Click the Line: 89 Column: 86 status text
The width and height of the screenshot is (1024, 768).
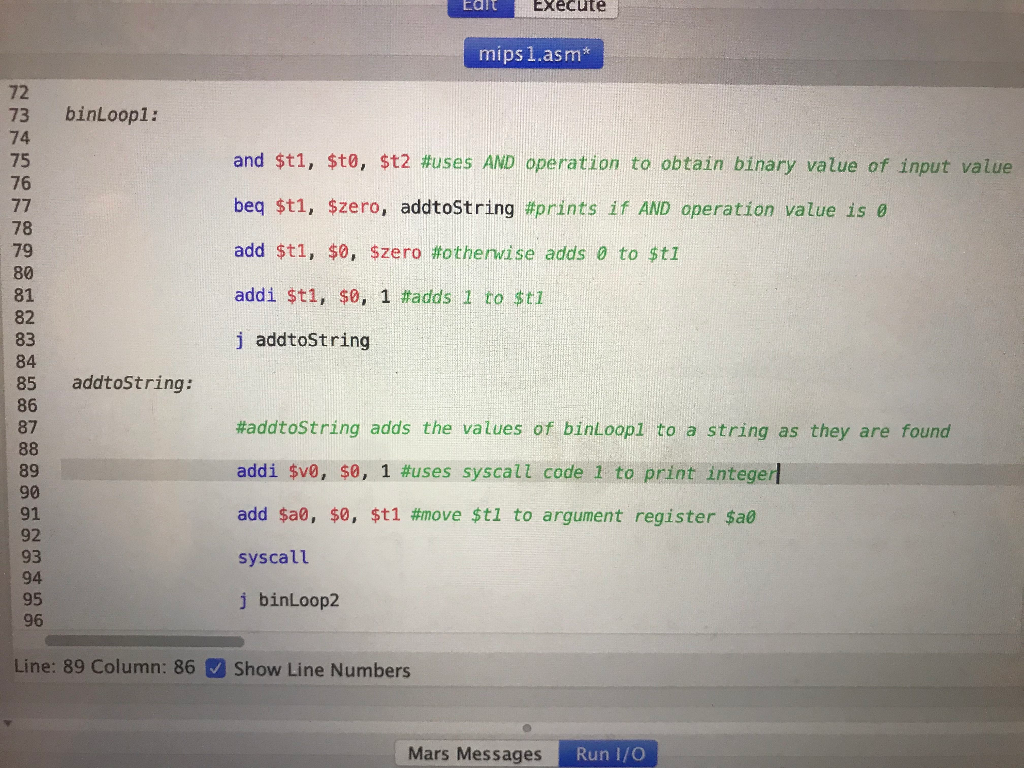point(105,670)
